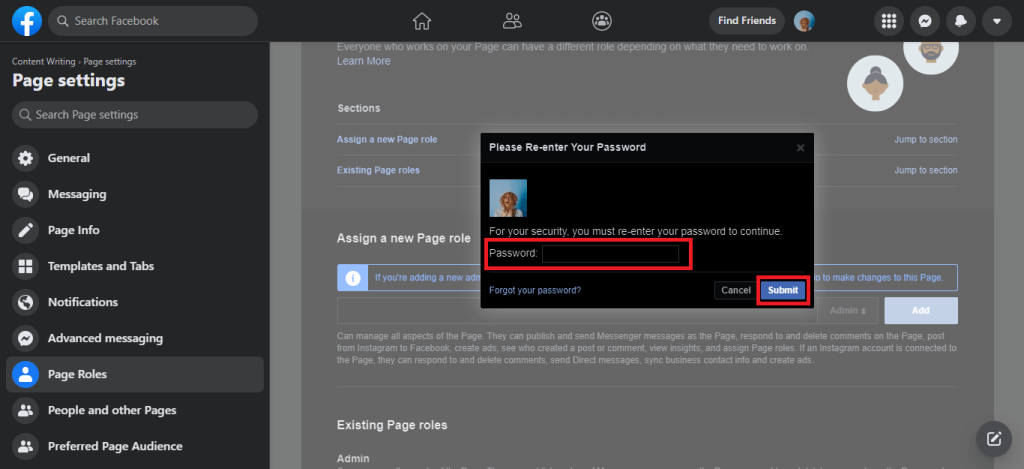Click Assign a new Page role link

(x=387, y=139)
